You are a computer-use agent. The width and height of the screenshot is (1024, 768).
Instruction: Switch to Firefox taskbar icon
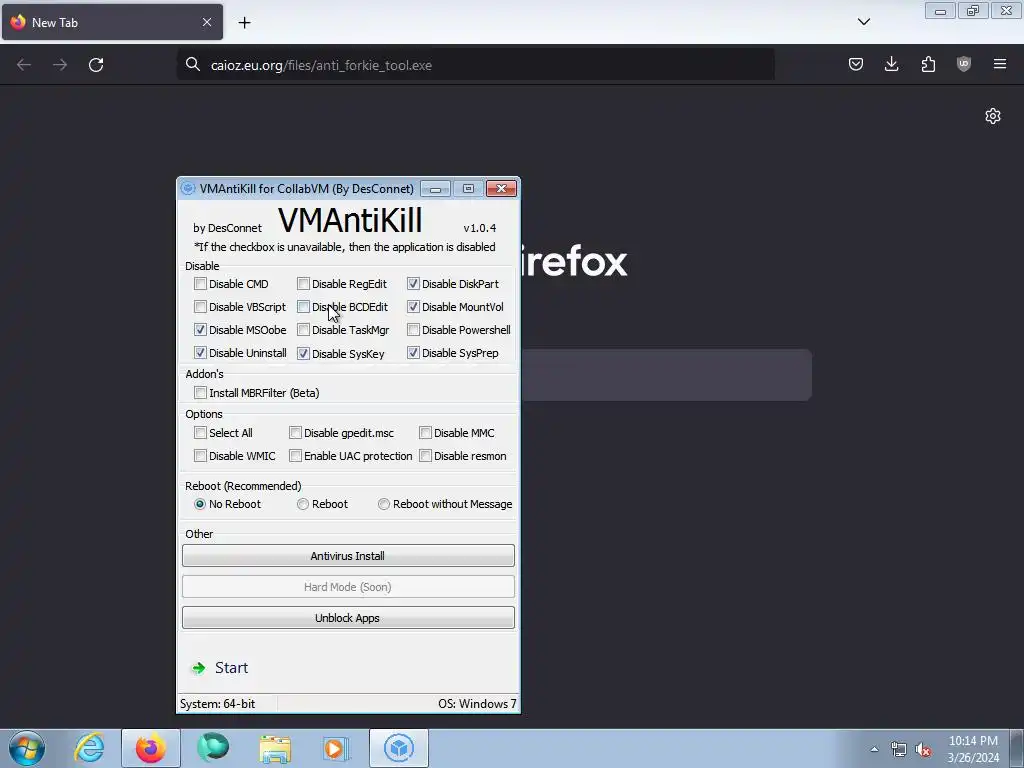point(151,748)
